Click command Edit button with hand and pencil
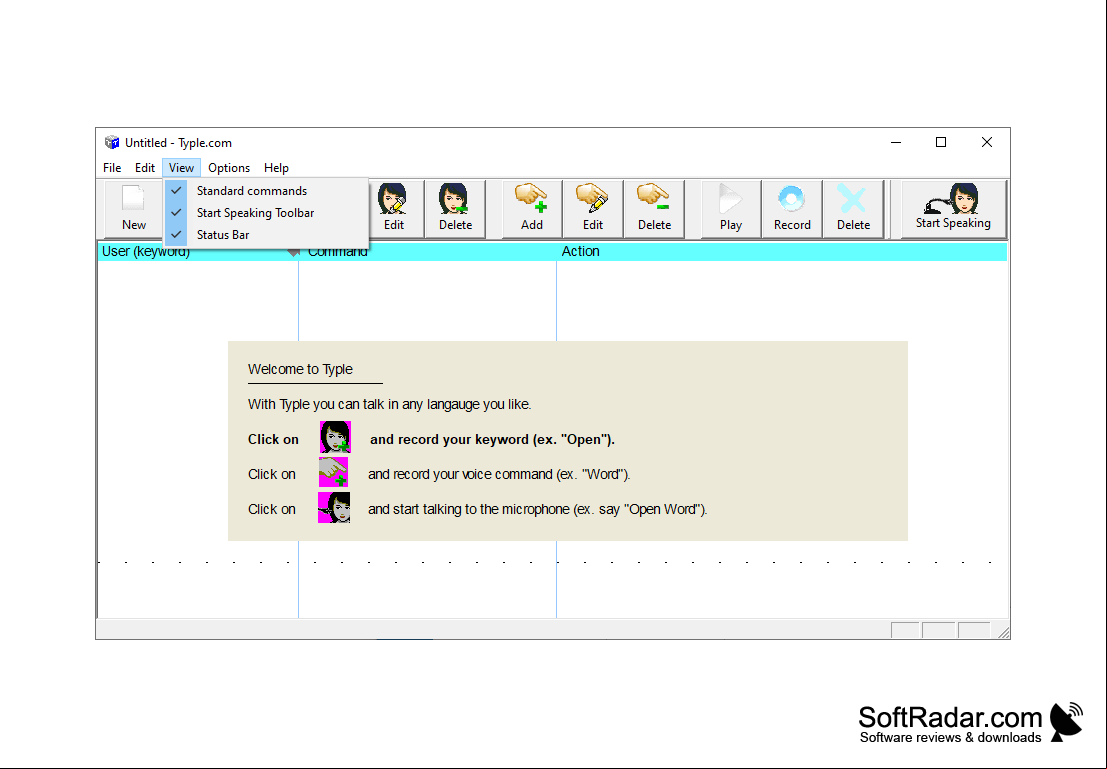The width and height of the screenshot is (1107, 769). click(x=593, y=208)
